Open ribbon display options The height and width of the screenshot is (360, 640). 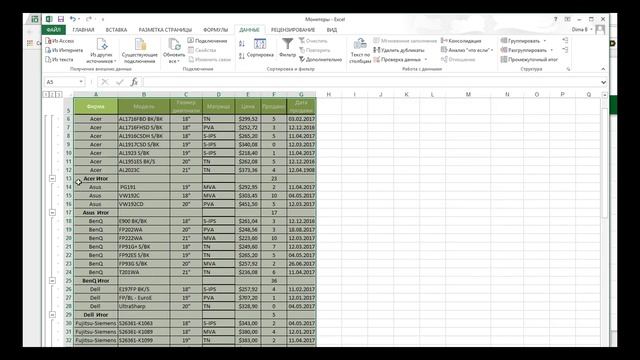[x=567, y=19]
